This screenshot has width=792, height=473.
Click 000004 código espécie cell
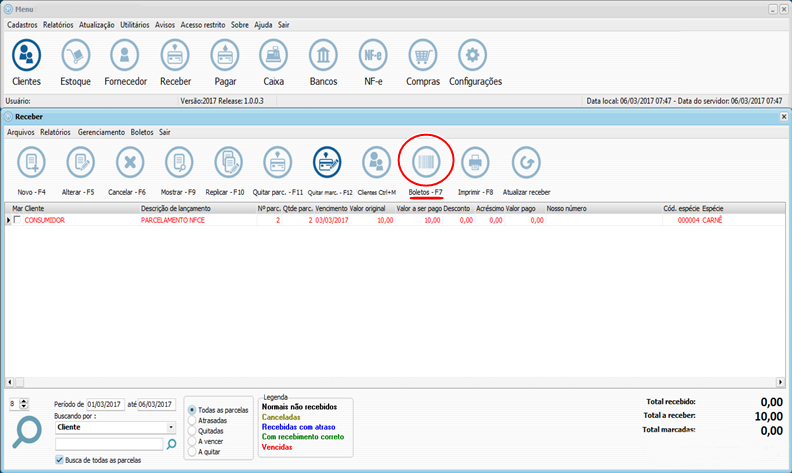688,220
